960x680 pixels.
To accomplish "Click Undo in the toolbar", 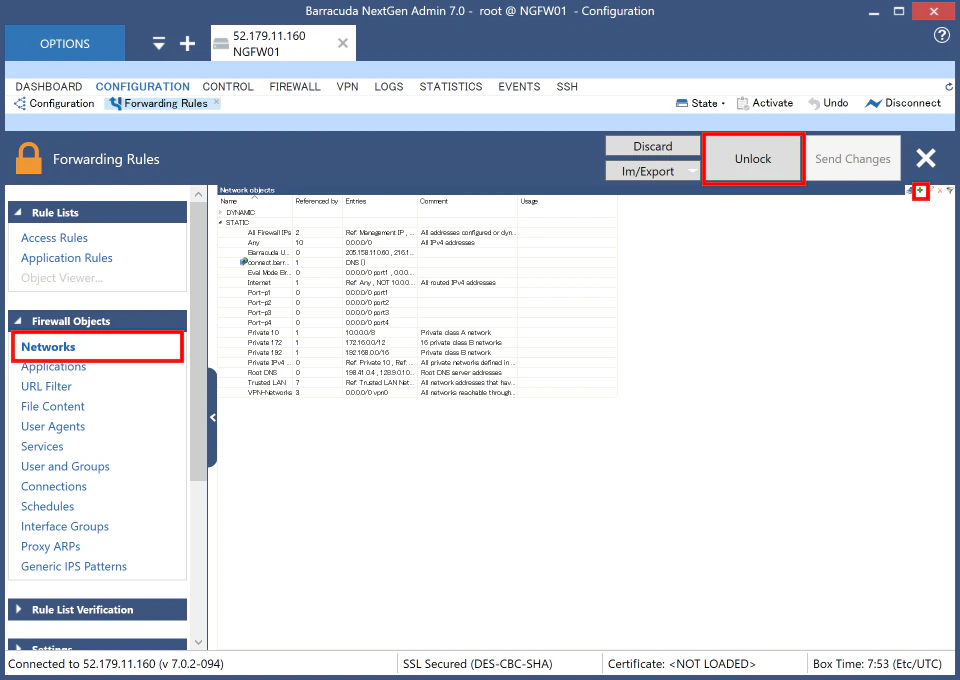I will [828, 103].
